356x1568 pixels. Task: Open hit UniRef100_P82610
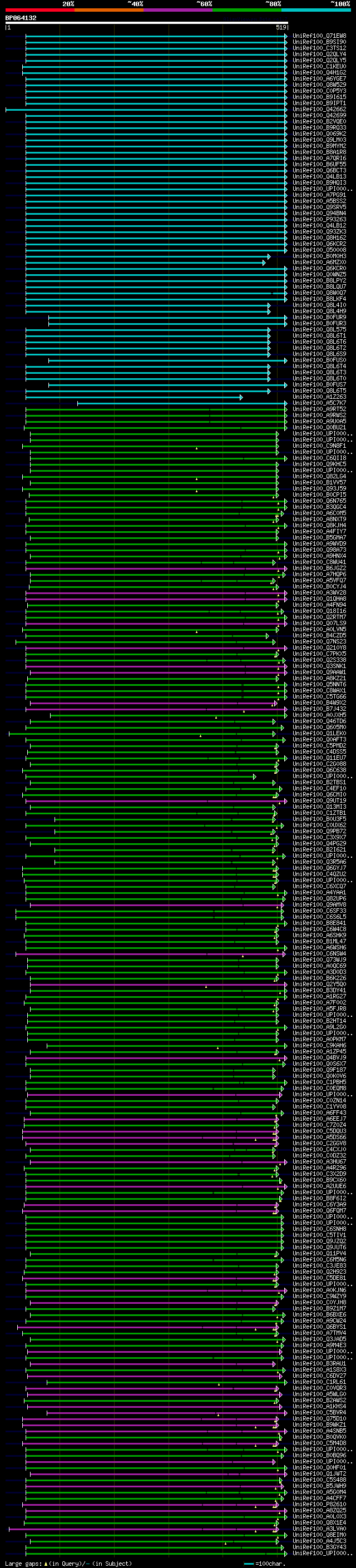pos(319,1504)
